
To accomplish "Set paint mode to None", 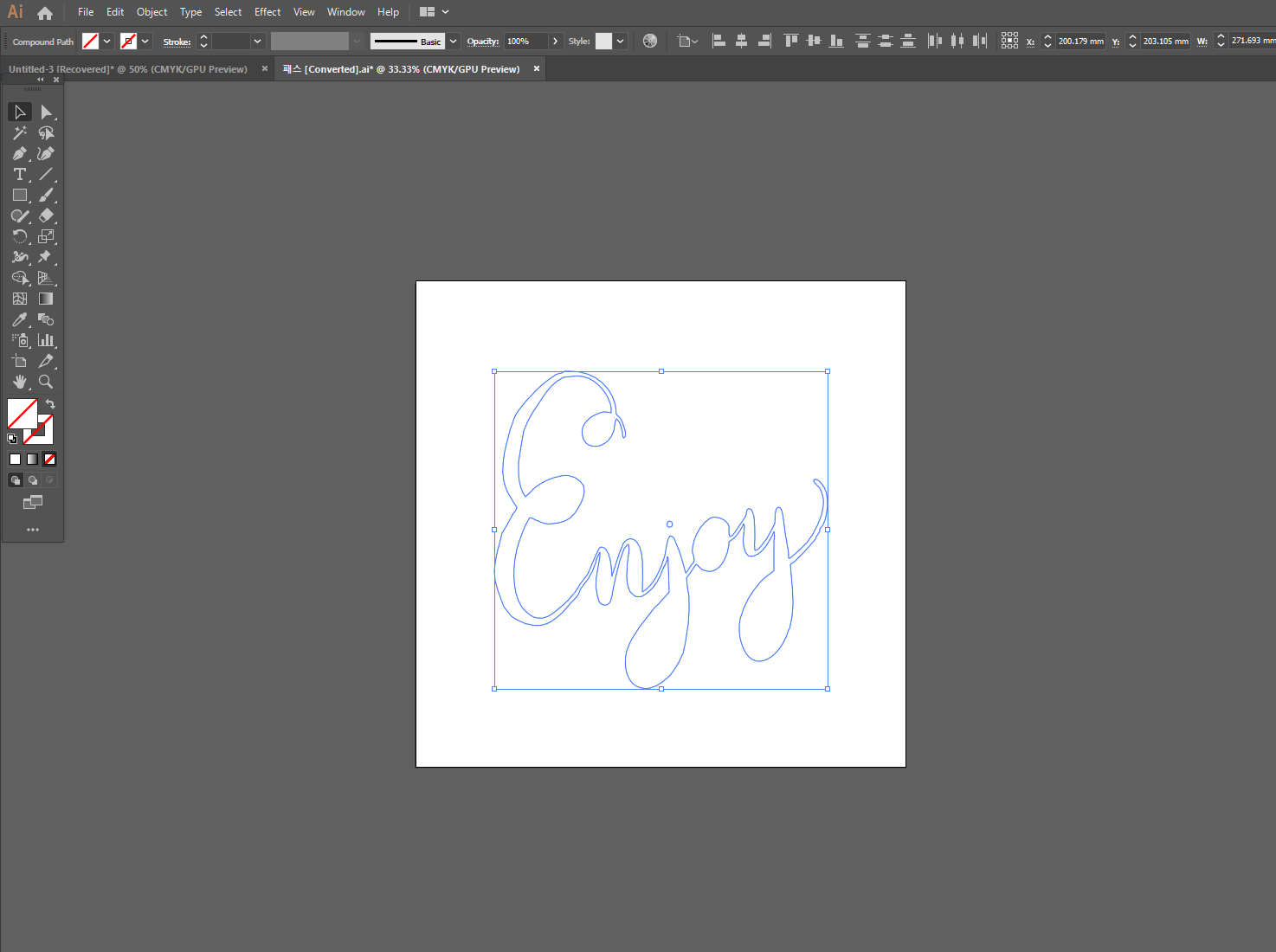I will (x=49, y=460).
